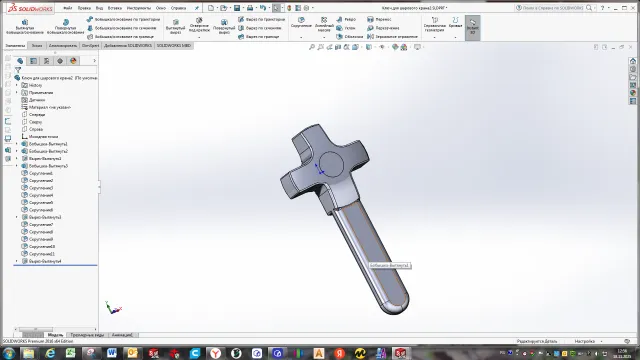640x360 pixels.
Task: Select Скругление11 in feature tree
Action: [38, 254]
